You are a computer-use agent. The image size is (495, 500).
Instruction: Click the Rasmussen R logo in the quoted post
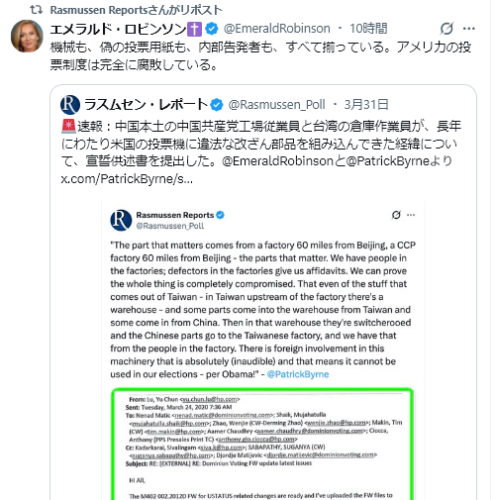pos(70,105)
